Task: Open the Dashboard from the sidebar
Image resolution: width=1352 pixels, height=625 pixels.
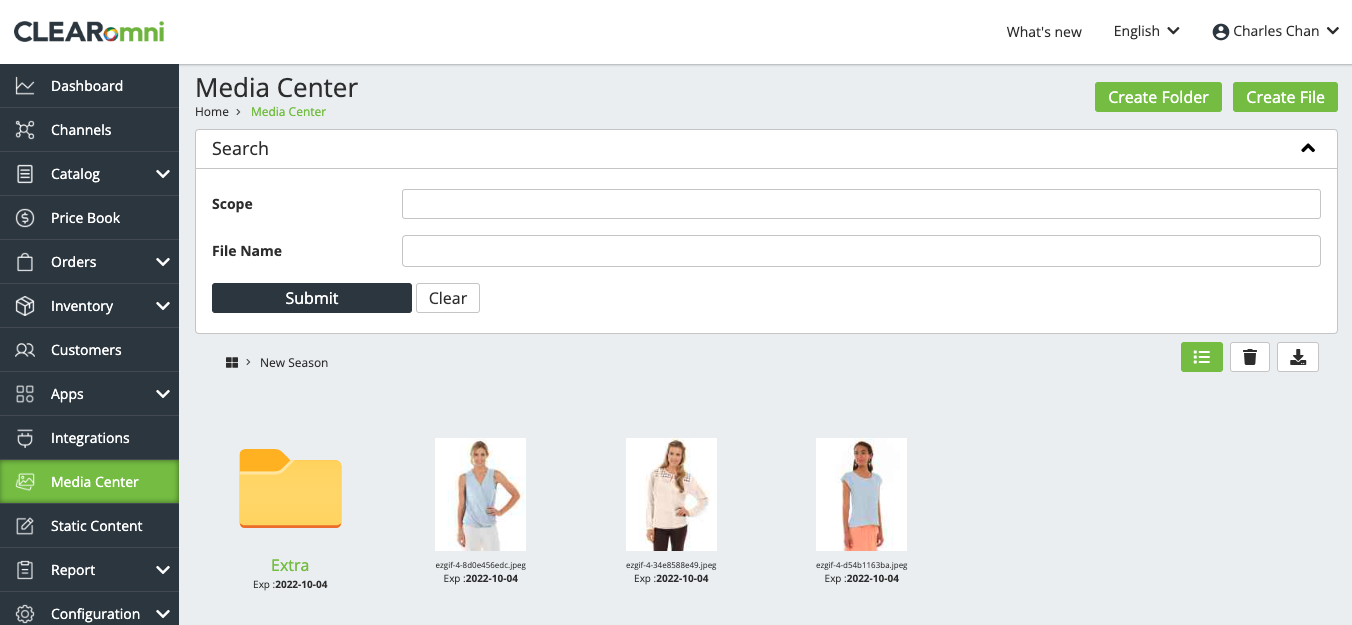Action: [x=87, y=86]
